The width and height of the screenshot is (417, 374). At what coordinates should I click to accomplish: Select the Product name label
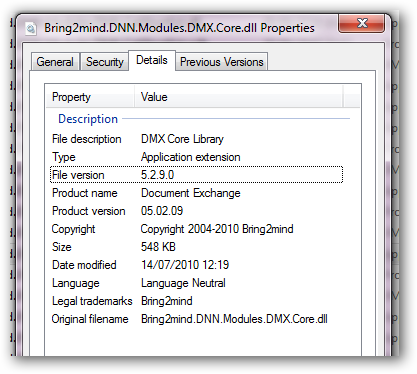[85, 193]
